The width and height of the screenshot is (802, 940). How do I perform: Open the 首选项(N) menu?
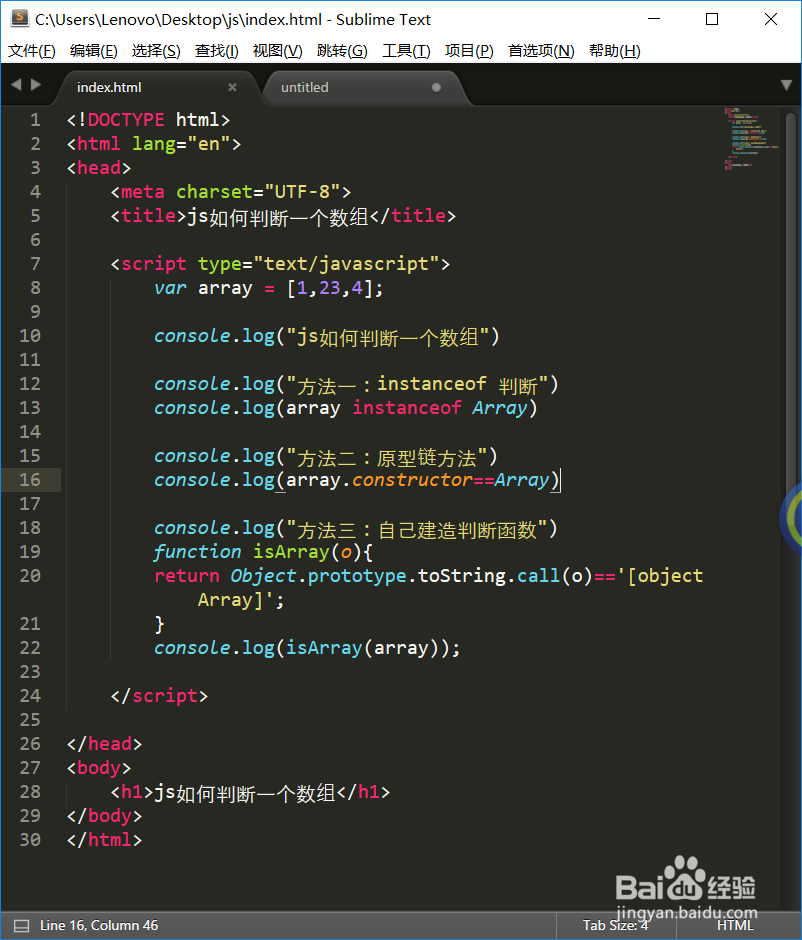tap(541, 51)
